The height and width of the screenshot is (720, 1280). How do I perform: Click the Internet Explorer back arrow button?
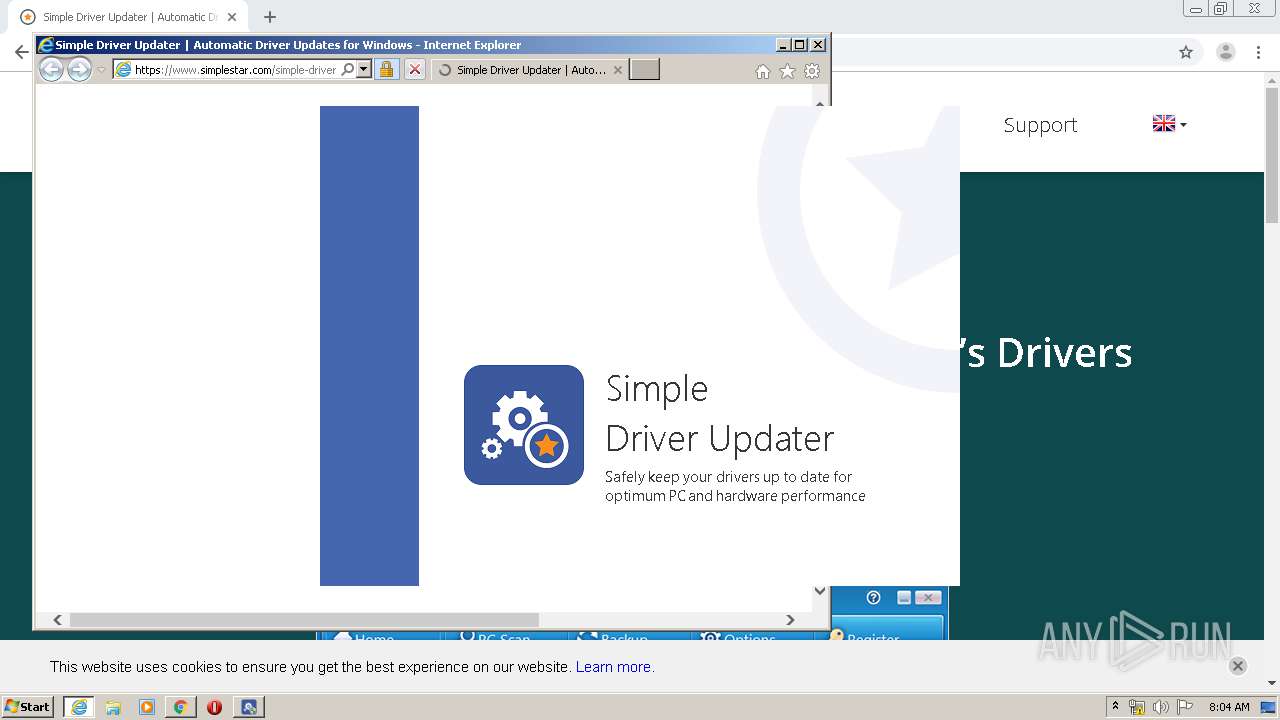tap(51, 70)
